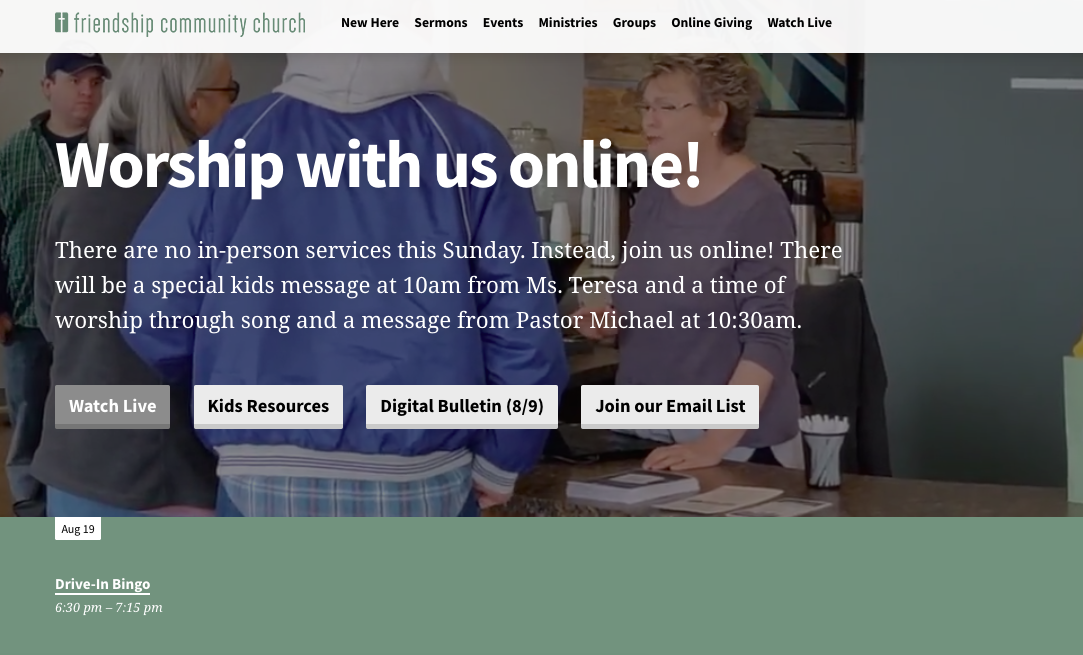Go to the Sermons page
Image resolution: width=1083 pixels, height=655 pixels.
(x=441, y=23)
